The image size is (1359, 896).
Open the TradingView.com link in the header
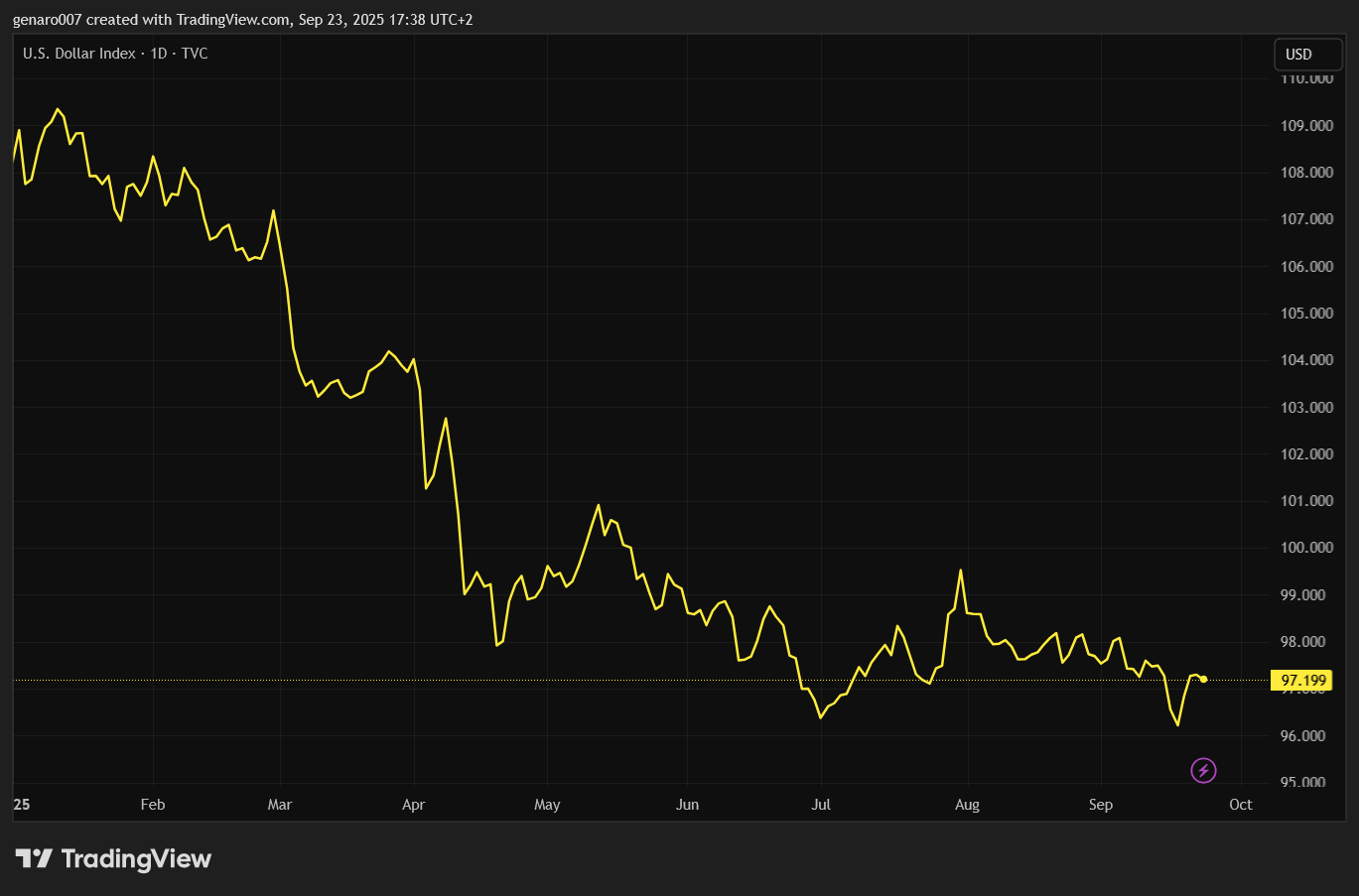(x=233, y=19)
